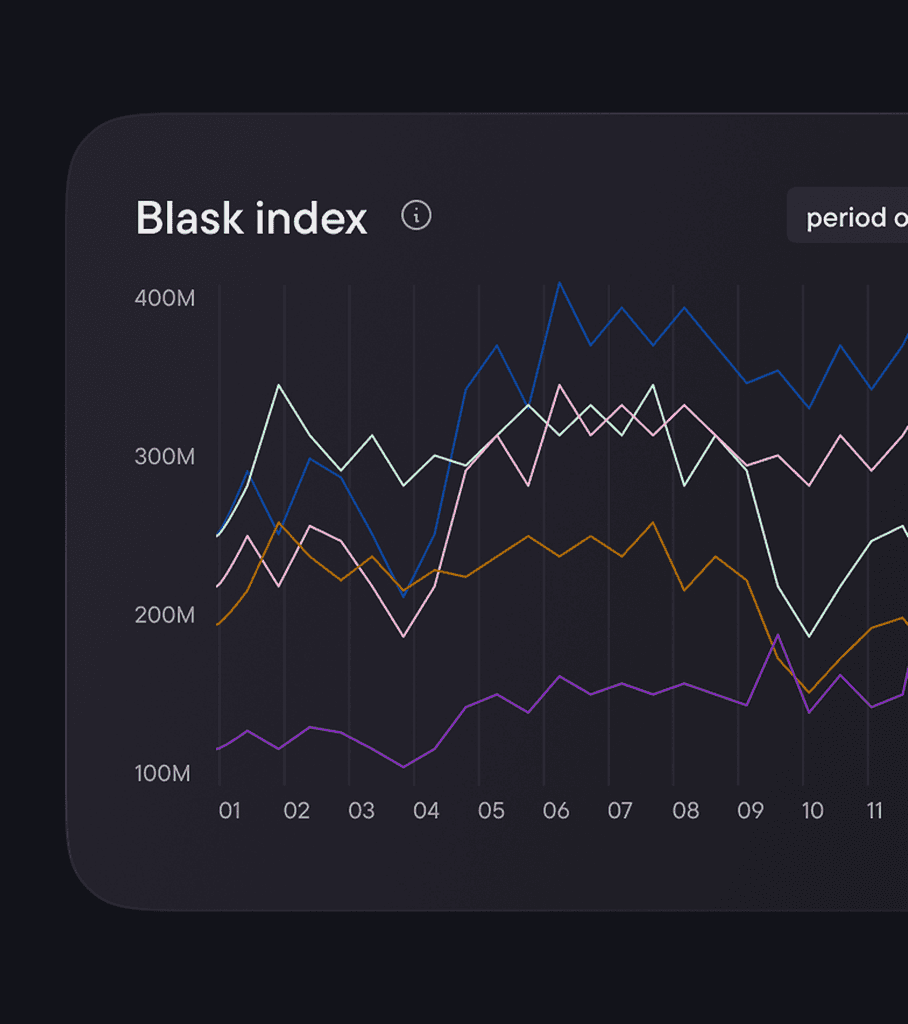Select month 01 on the x-axis
The image size is (908, 1024).
(232, 810)
